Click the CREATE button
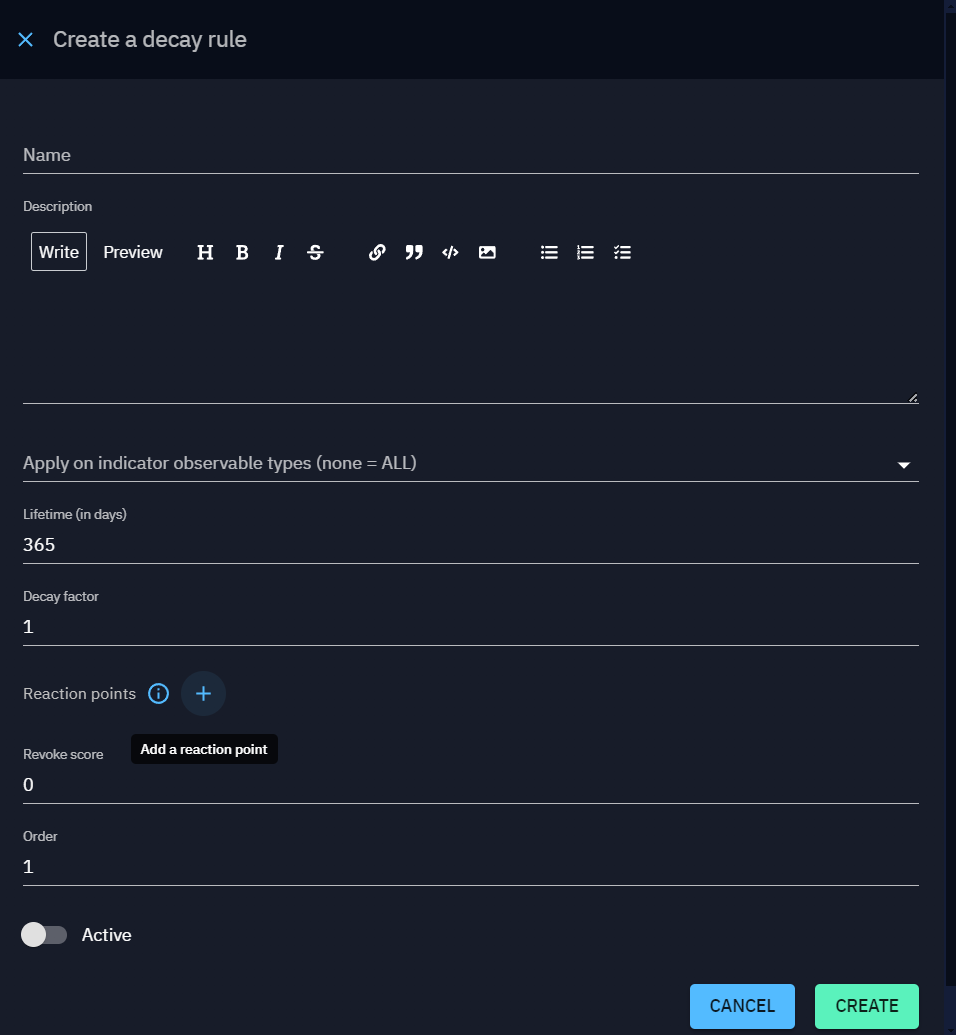 (x=866, y=1006)
